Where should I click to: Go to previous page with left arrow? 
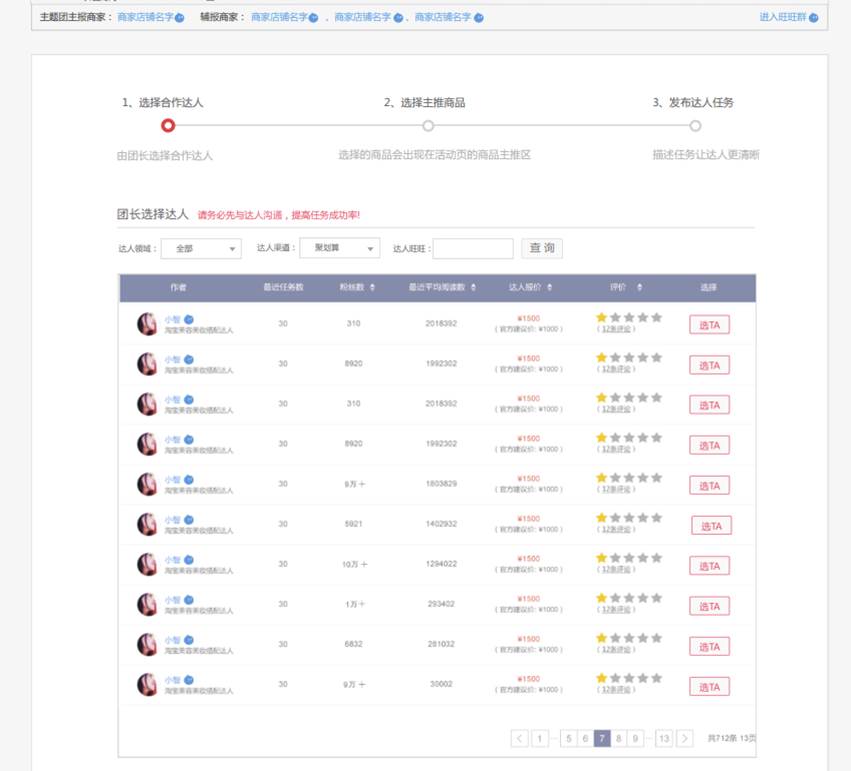[x=519, y=738]
